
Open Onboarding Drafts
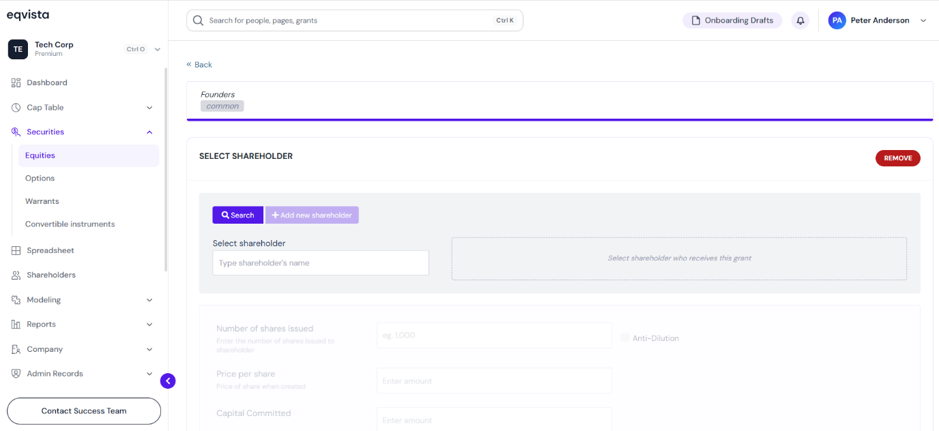[732, 20]
